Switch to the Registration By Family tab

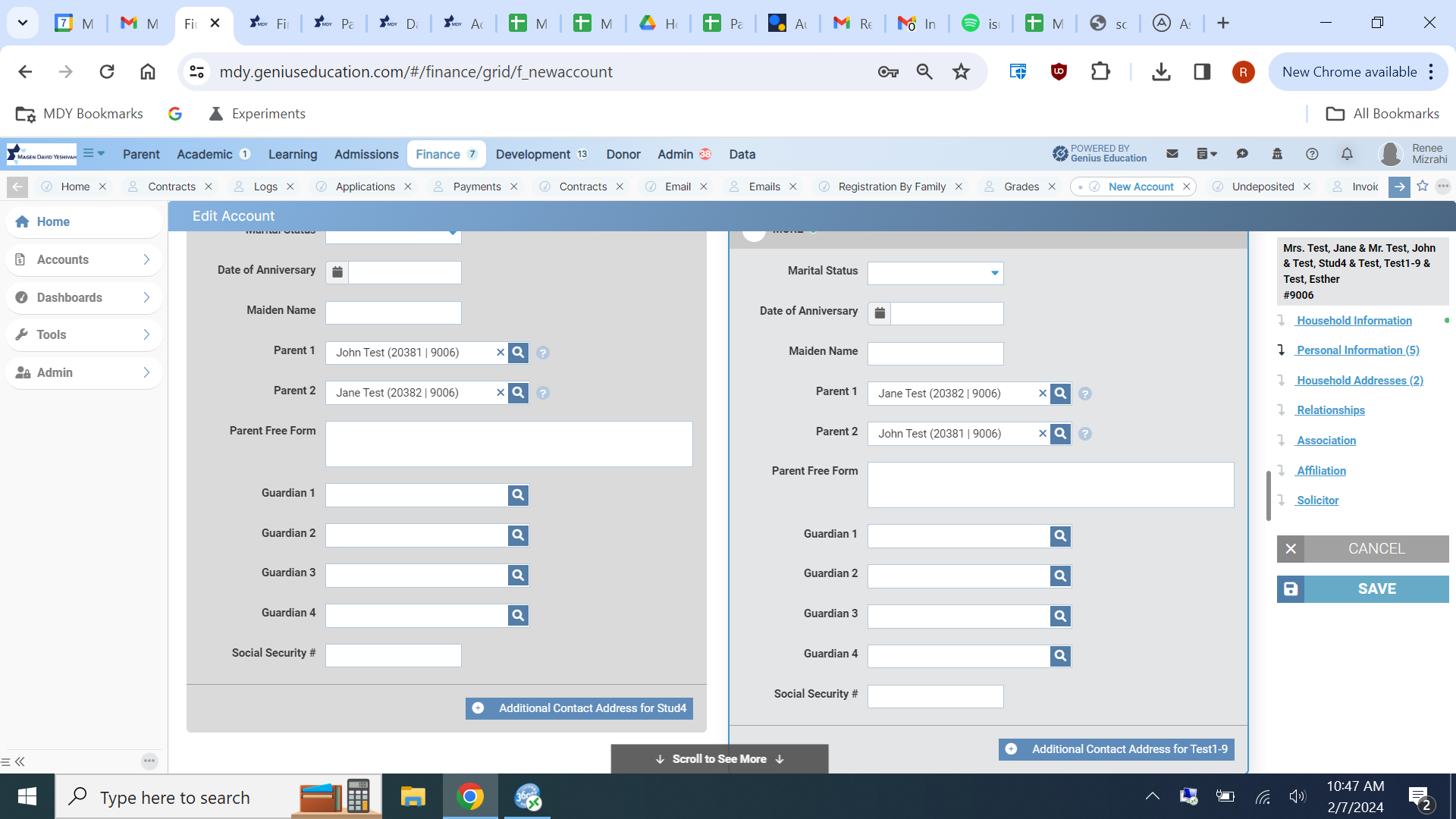tap(891, 187)
